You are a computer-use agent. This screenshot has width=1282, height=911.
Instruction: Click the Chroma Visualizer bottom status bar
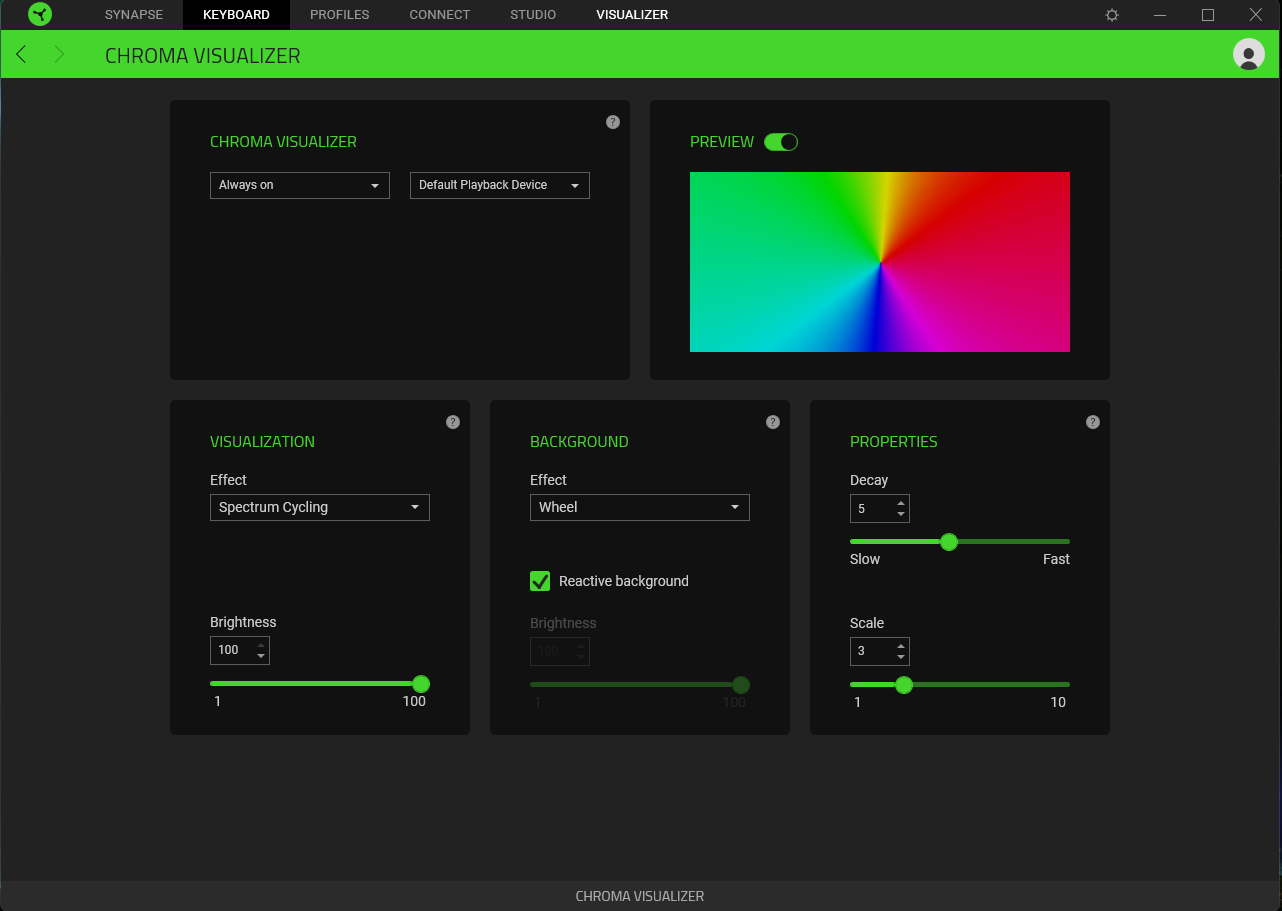click(x=640, y=896)
